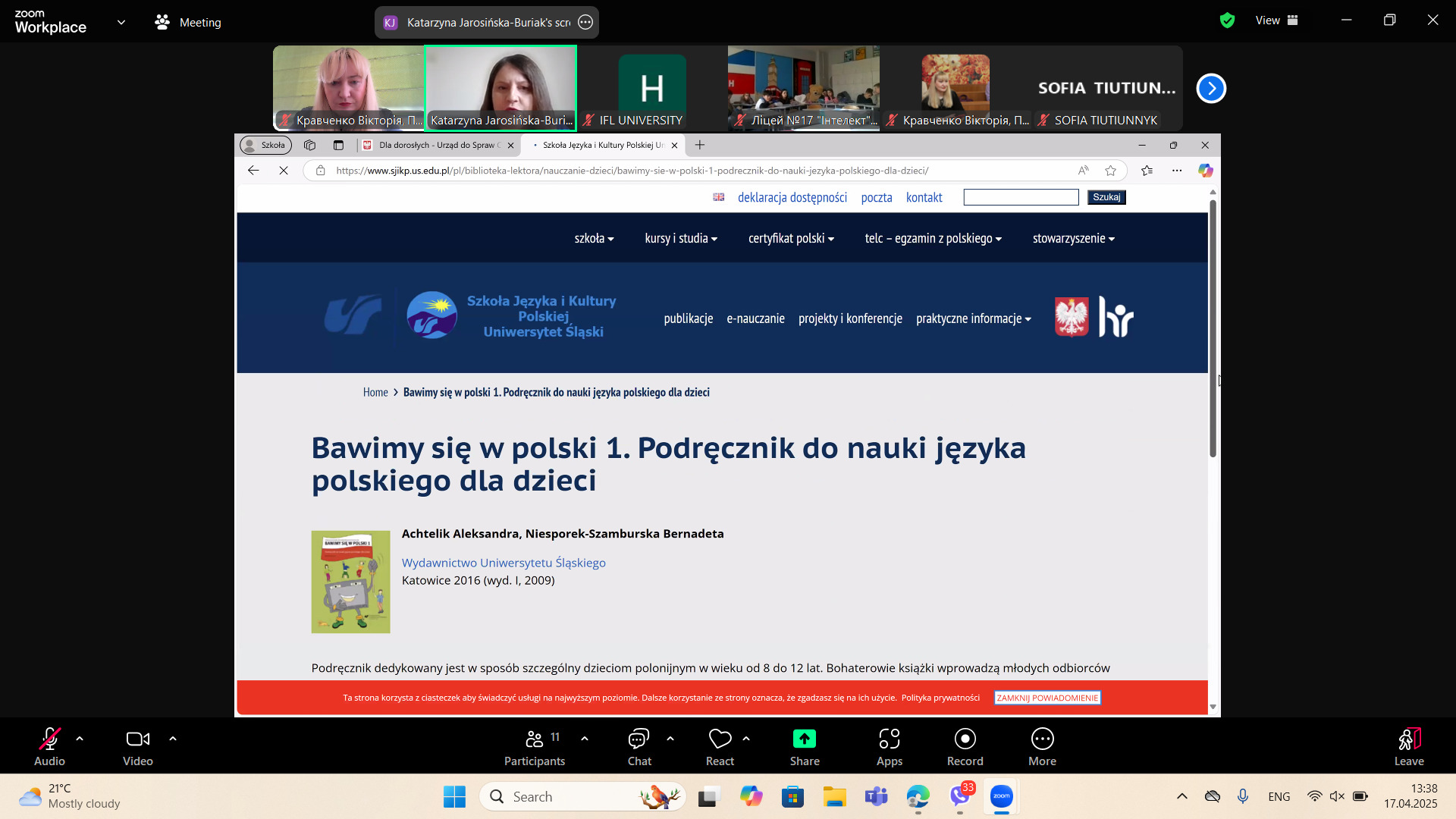Select the IFL UNIVERSITY participant tile

[x=652, y=88]
